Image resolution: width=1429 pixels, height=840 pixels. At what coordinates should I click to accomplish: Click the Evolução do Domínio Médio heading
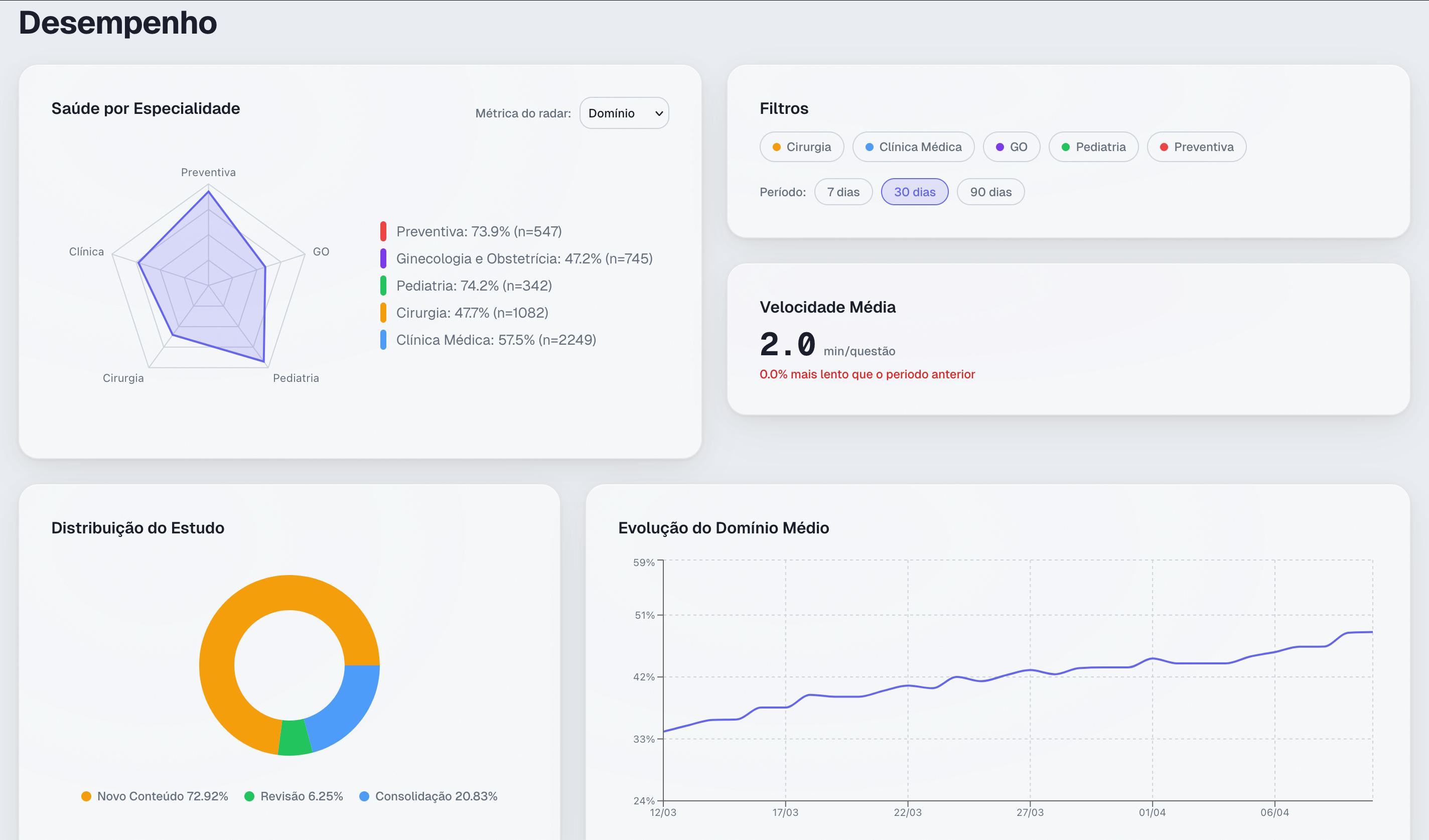[x=724, y=527]
